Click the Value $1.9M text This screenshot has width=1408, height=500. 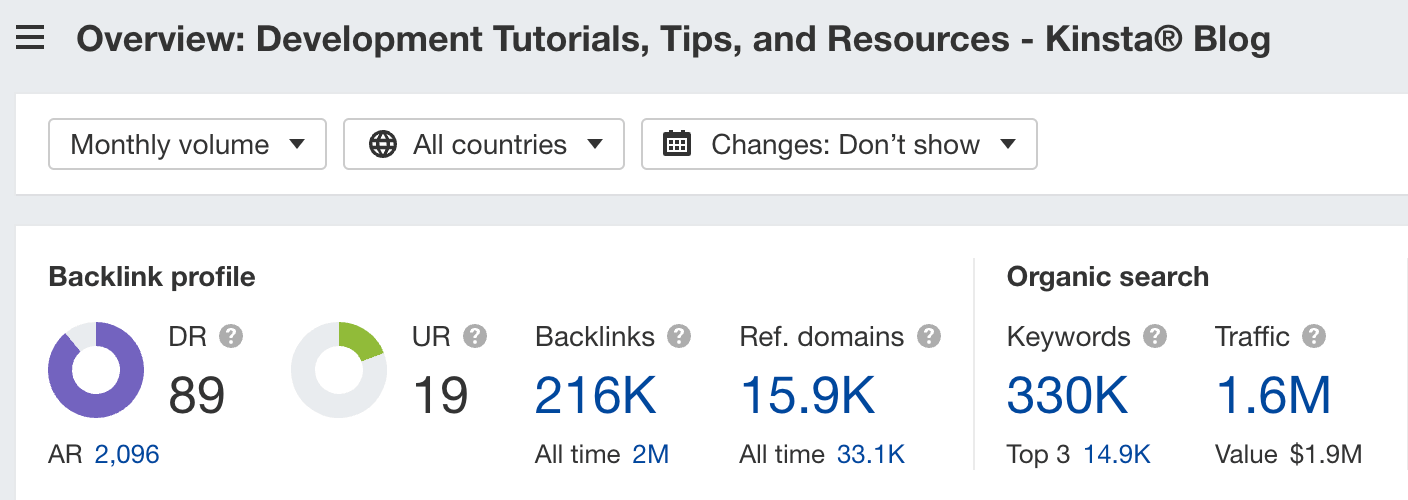tap(1289, 455)
